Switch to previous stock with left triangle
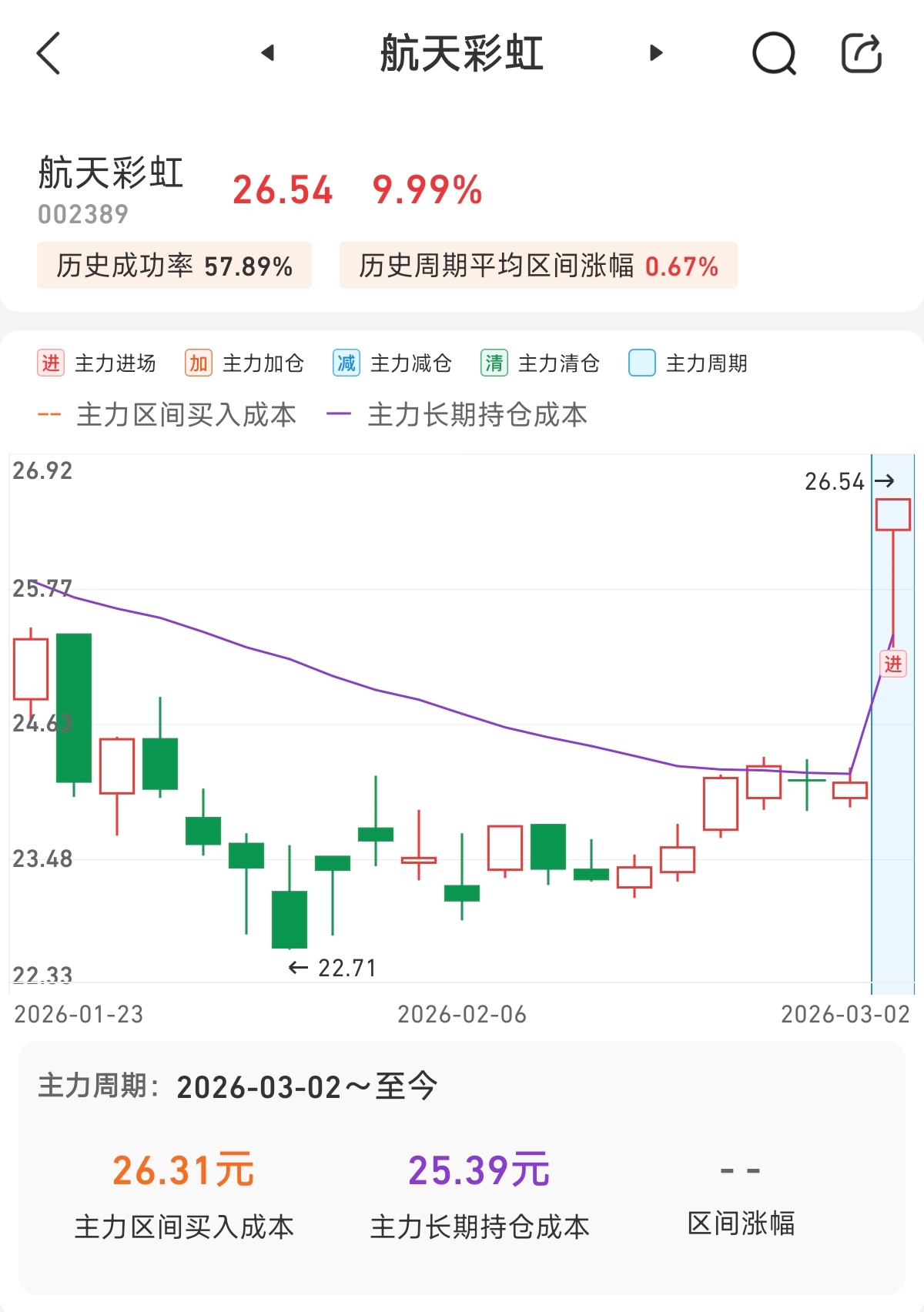Viewport: 924px width, 1312px height. [x=268, y=53]
